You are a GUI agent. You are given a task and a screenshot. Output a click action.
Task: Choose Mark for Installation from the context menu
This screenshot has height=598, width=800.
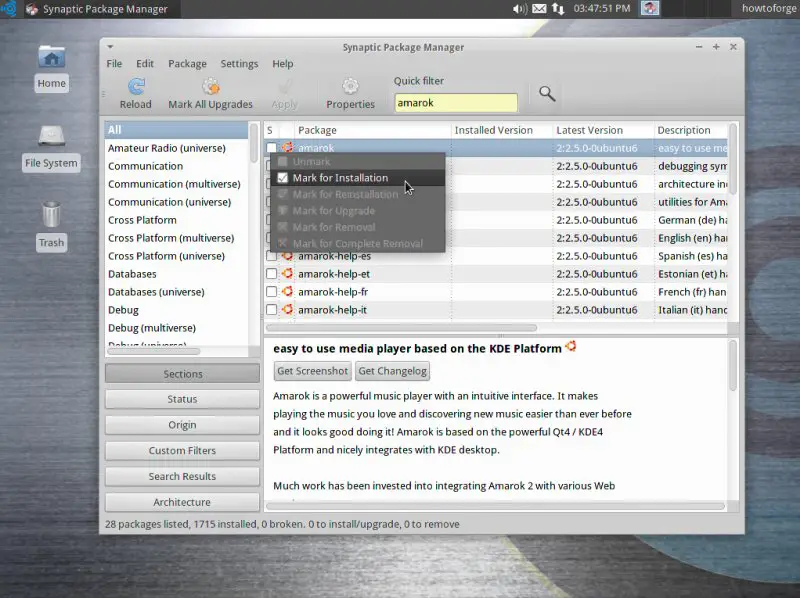(x=358, y=178)
